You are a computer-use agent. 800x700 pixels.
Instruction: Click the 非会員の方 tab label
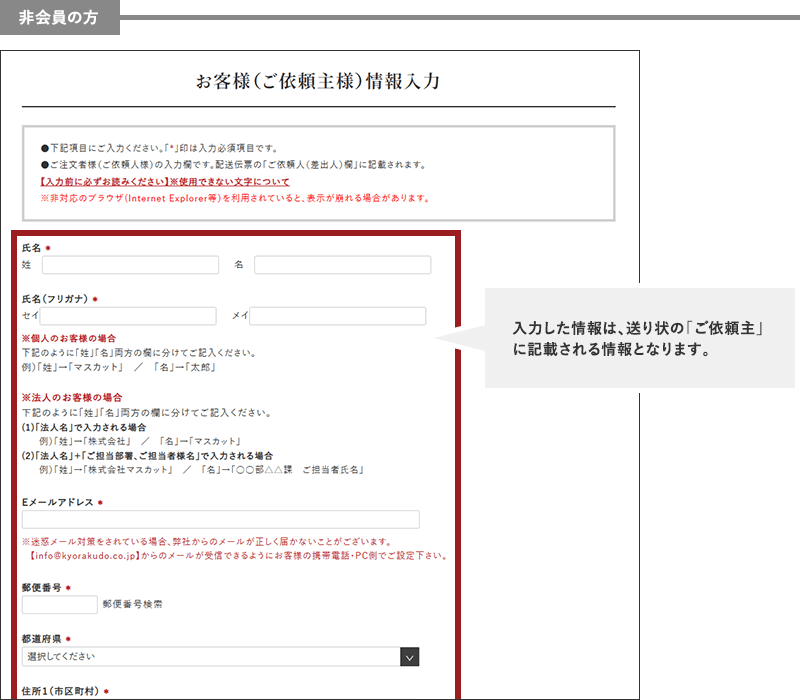pyautogui.click(x=59, y=17)
